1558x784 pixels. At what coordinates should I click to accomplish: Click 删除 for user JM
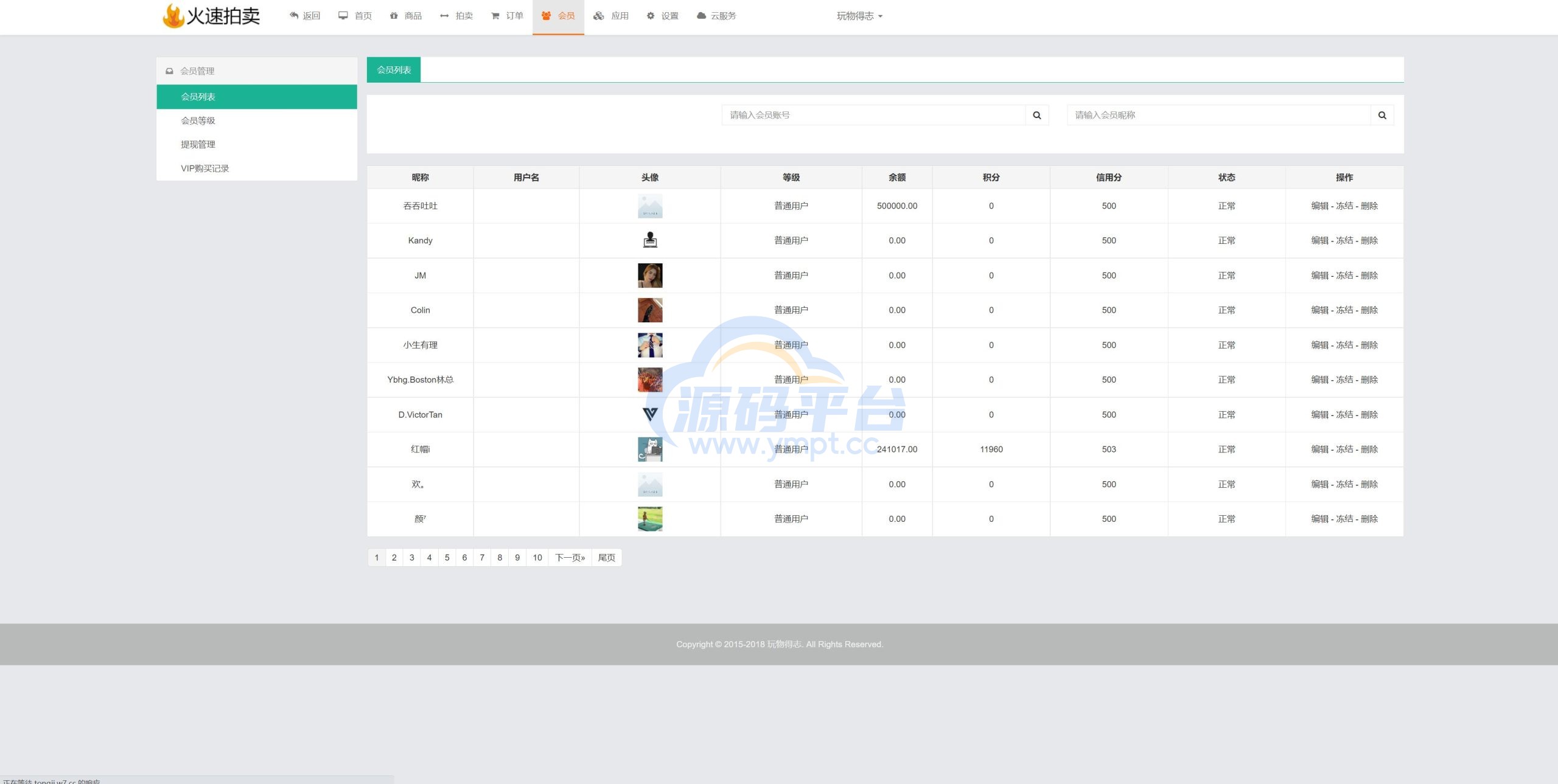pos(1369,276)
